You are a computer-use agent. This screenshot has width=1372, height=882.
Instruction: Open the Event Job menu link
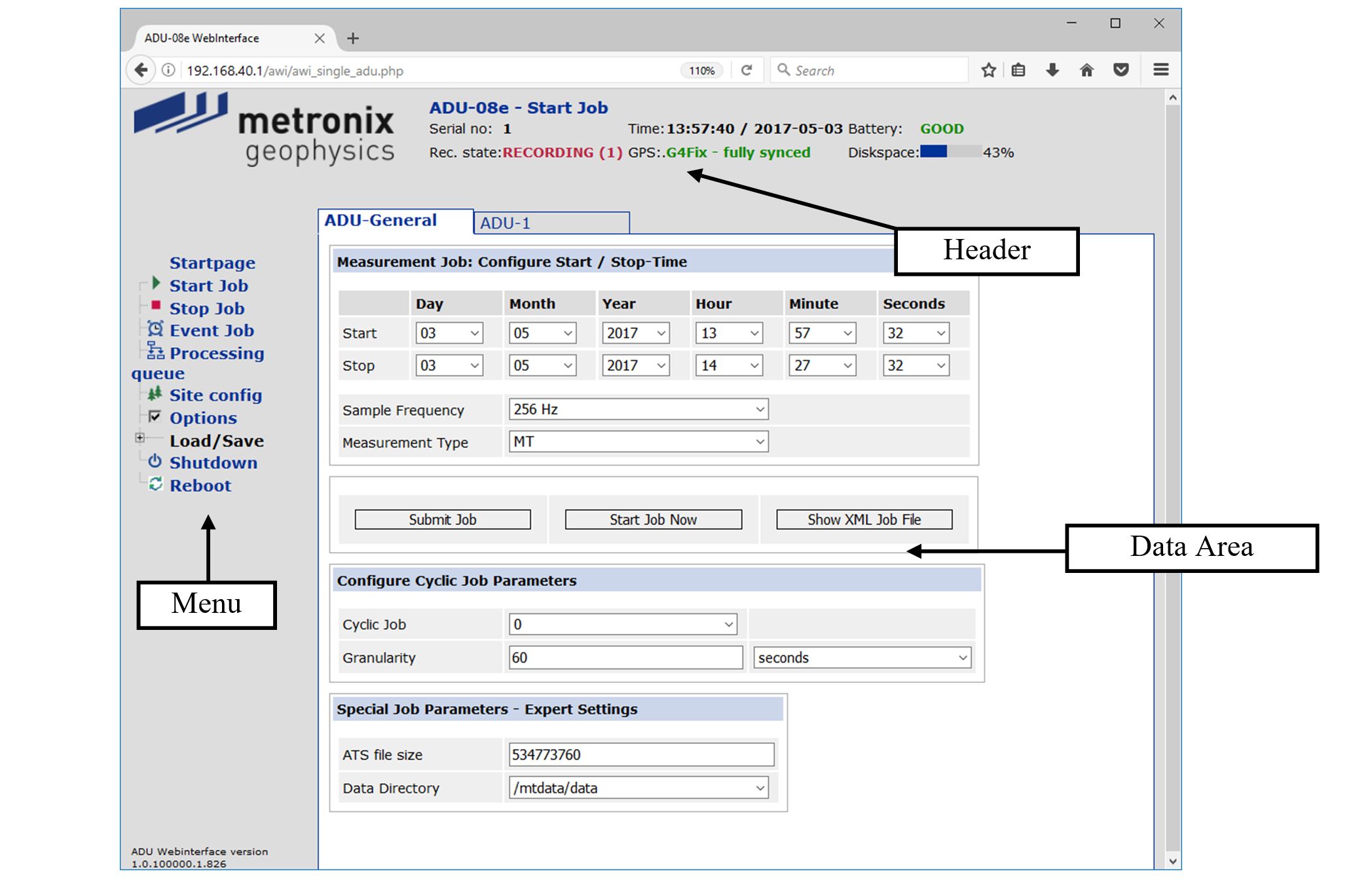click(x=212, y=331)
